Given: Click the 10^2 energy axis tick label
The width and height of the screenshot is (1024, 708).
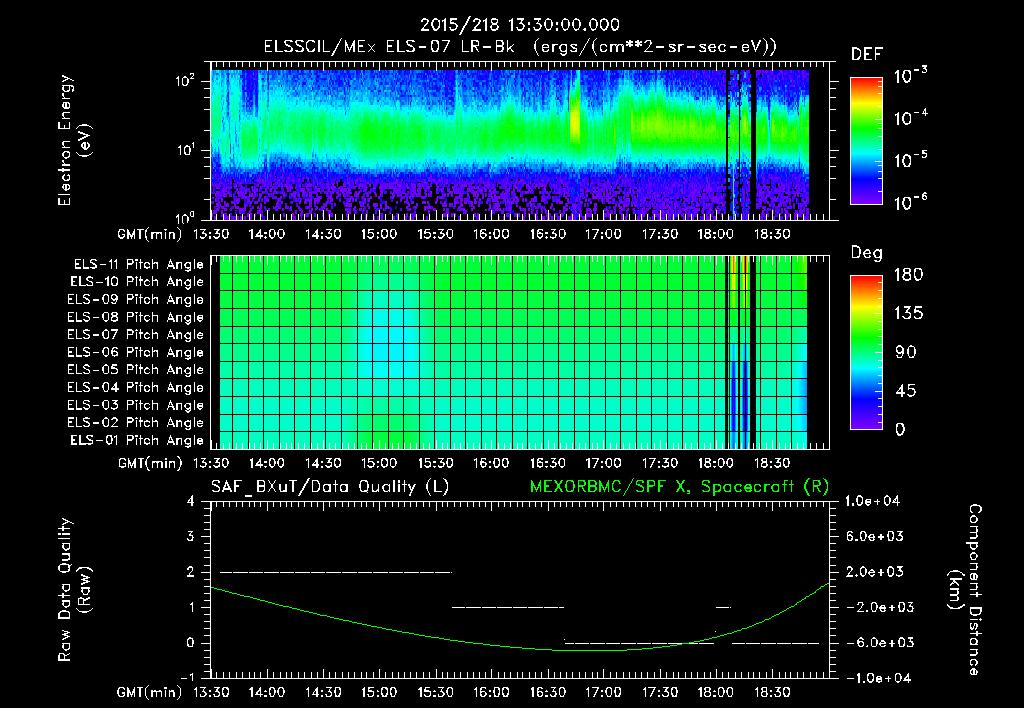Looking at the screenshot, I should tap(185, 82).
